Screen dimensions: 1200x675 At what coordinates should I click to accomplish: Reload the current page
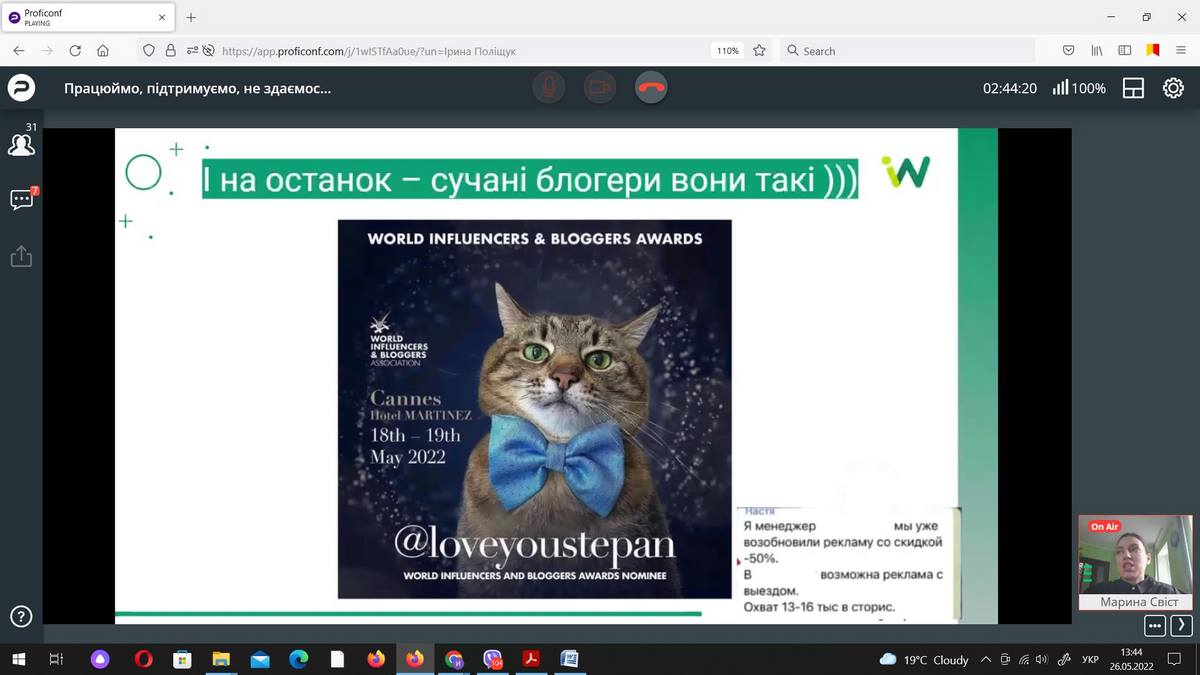(75, 51)
